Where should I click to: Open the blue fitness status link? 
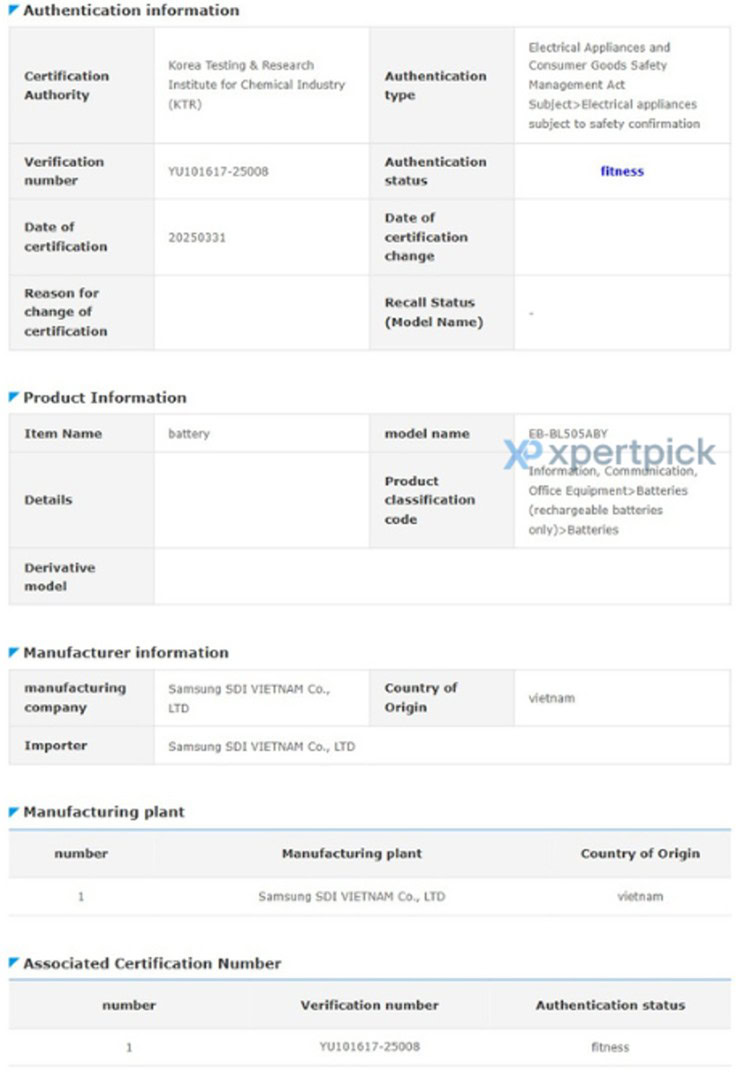pos(622,171)
